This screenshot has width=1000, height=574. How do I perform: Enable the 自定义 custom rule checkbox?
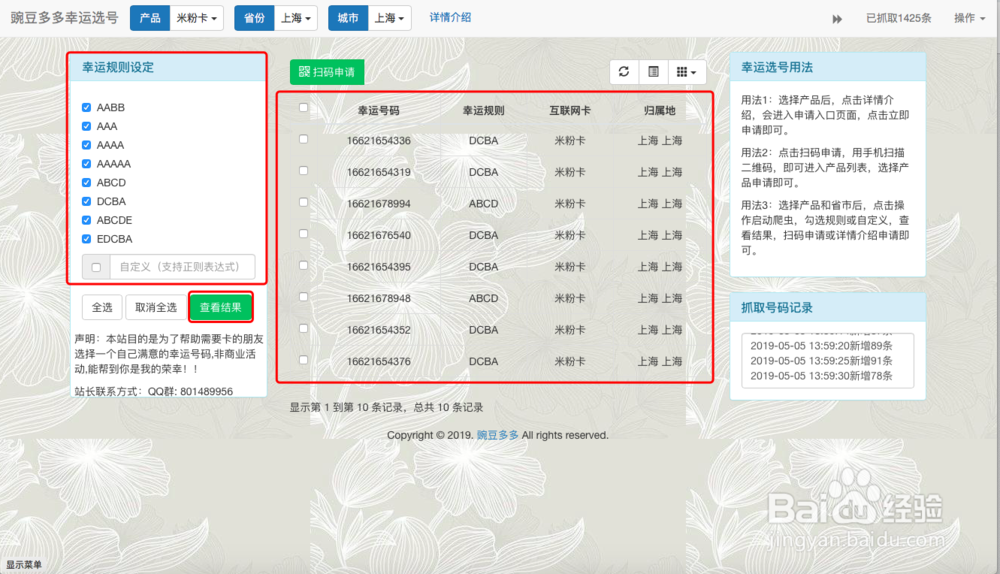(96, 267)
